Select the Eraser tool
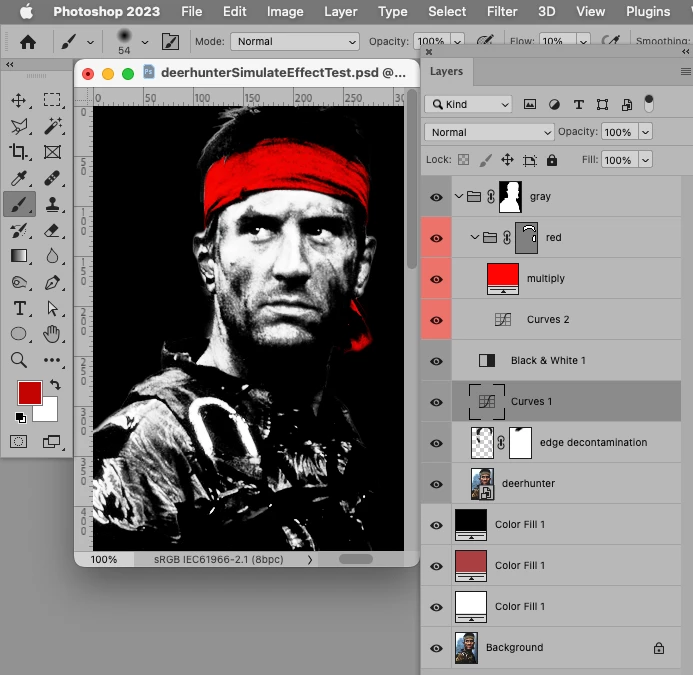This screenshot has height=675, width=693. (x=52, y=230)
